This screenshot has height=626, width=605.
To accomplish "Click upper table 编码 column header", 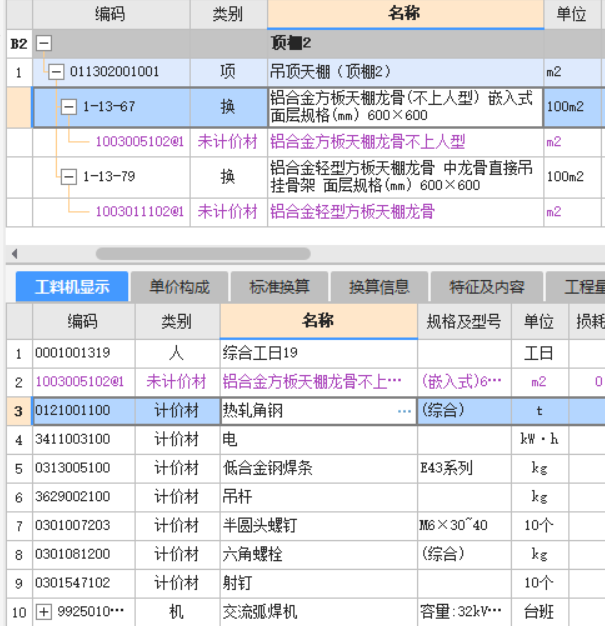I will (111, 14).
